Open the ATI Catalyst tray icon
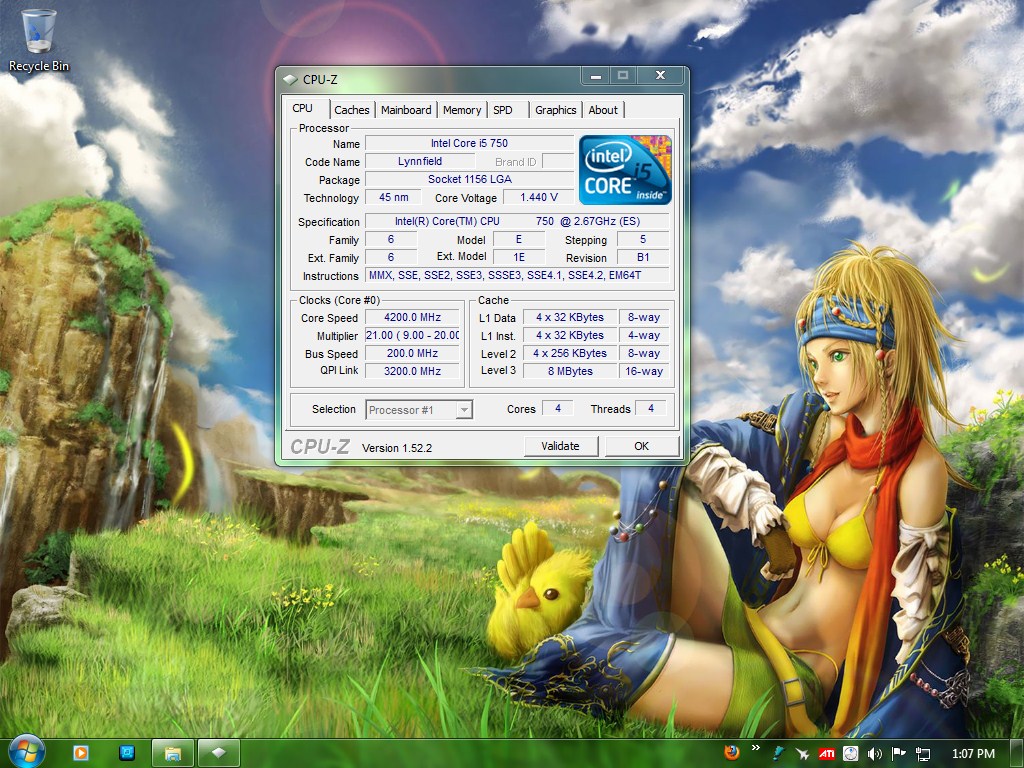 (827, 754)
